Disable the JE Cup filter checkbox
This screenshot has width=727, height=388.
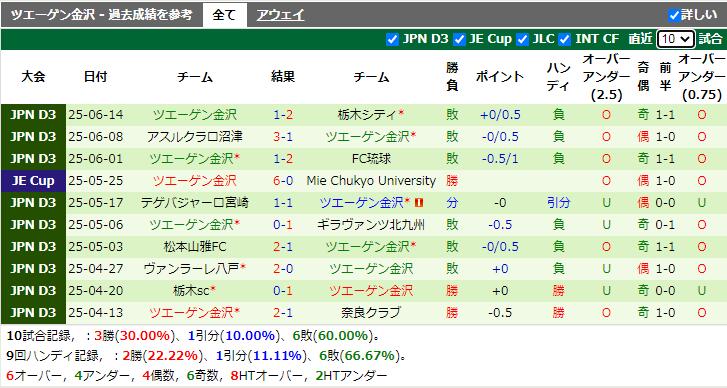coord(459,39)
